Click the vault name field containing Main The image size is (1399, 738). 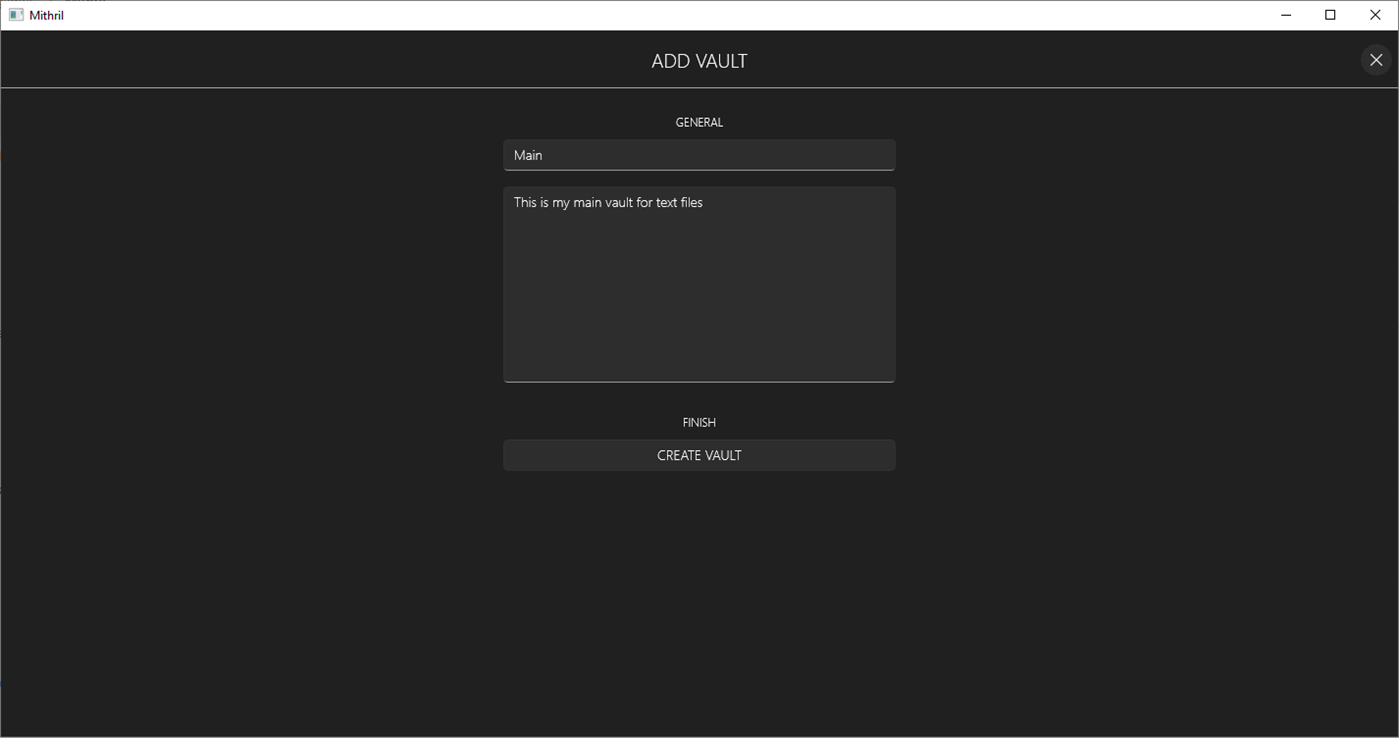coord(699,154)
